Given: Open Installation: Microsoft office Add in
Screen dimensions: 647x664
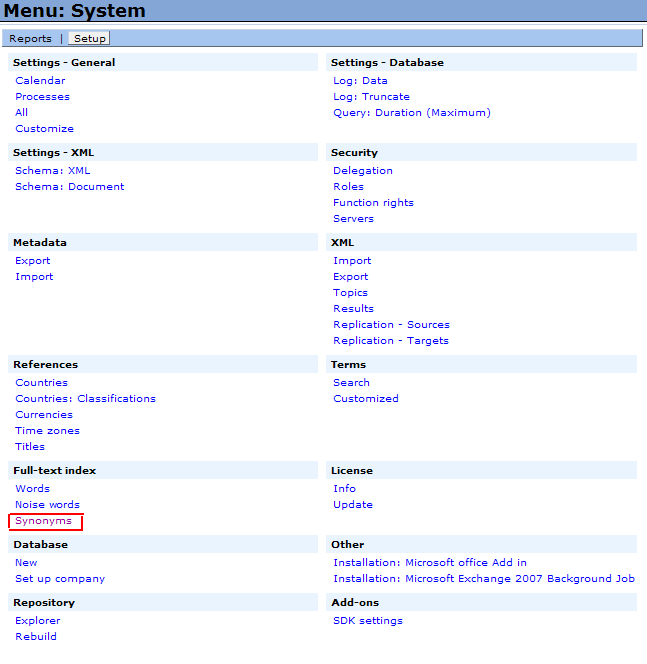Looking at the screenshot, I should 429,563.
